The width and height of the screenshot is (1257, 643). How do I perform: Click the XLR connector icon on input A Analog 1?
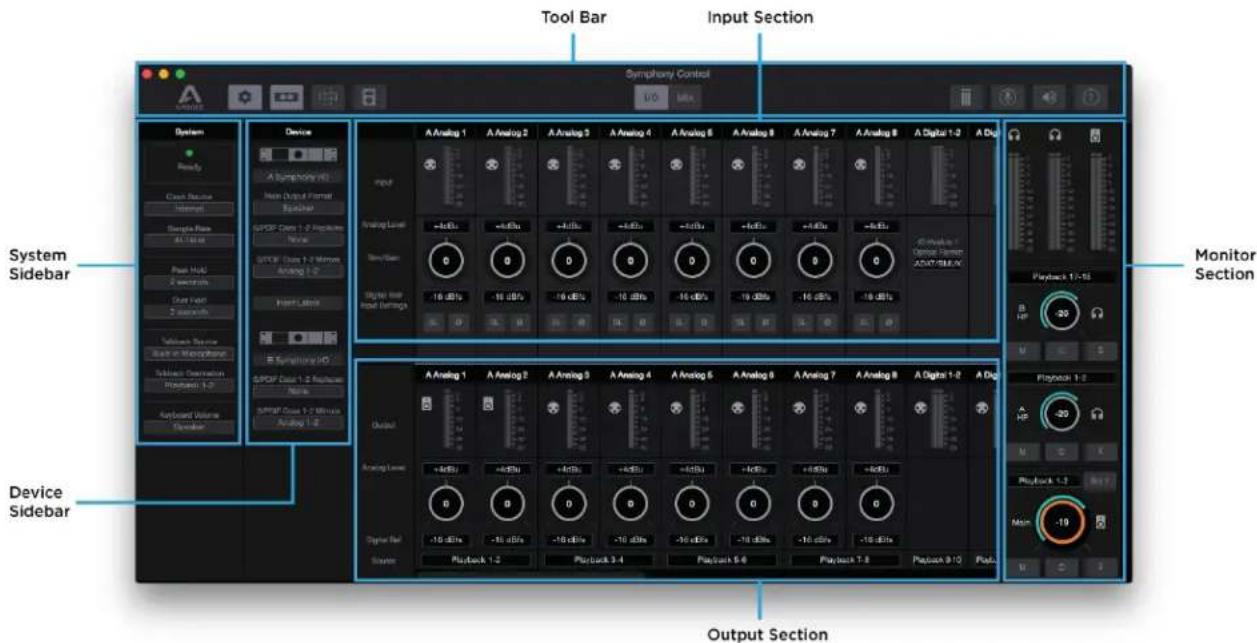[x=431, y=166]
